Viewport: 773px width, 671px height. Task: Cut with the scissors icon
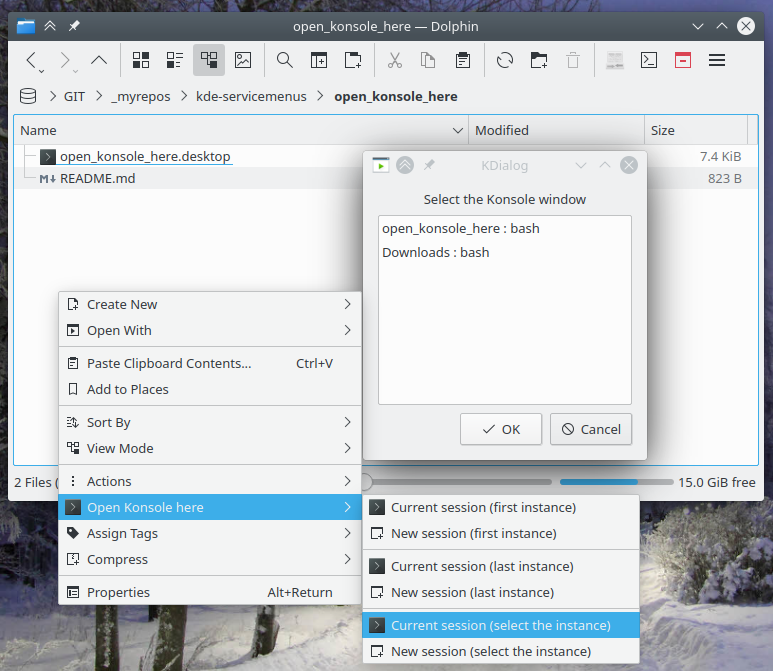tap(394, 60)
